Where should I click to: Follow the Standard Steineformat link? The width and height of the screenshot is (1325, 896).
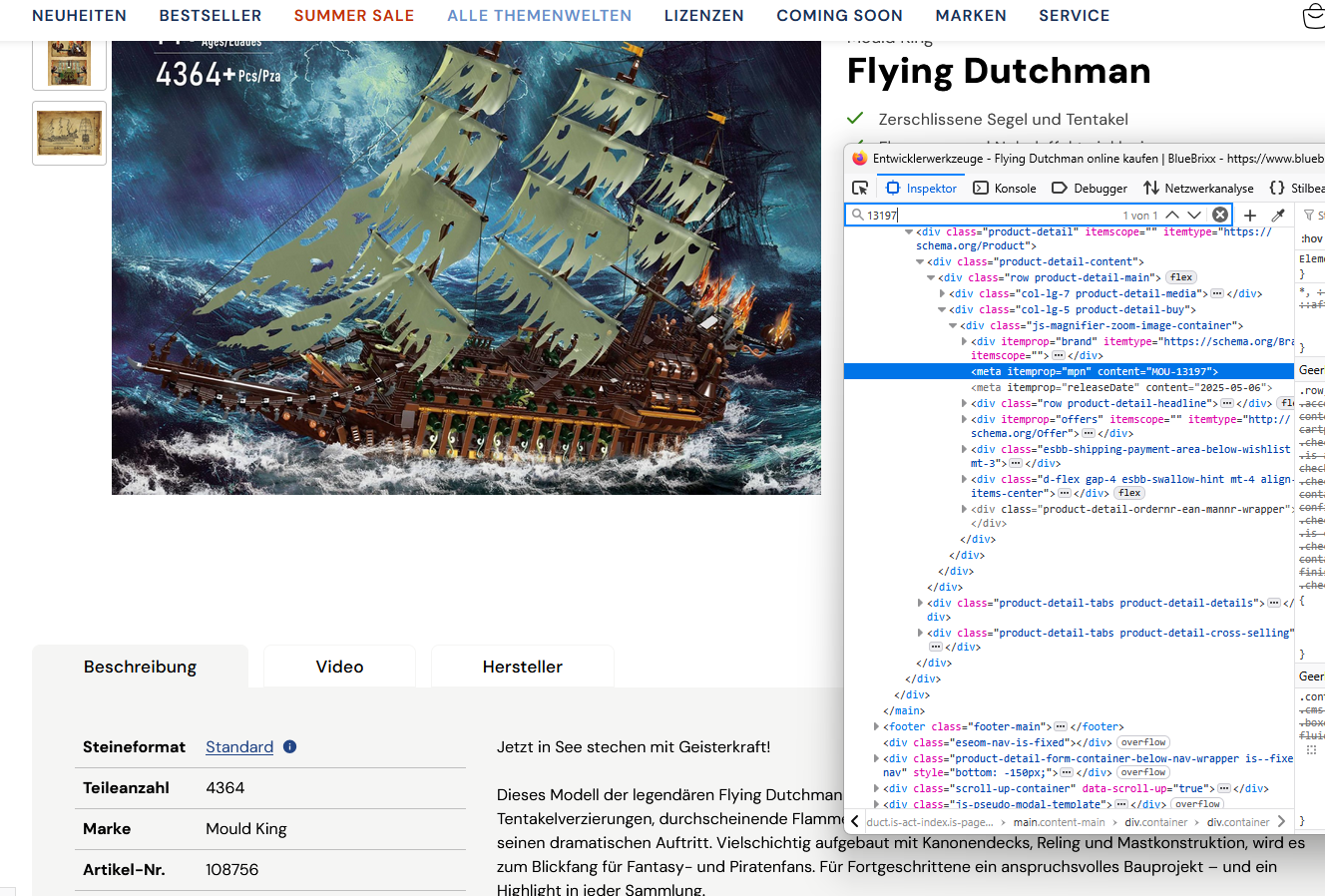tap(239, 746)
